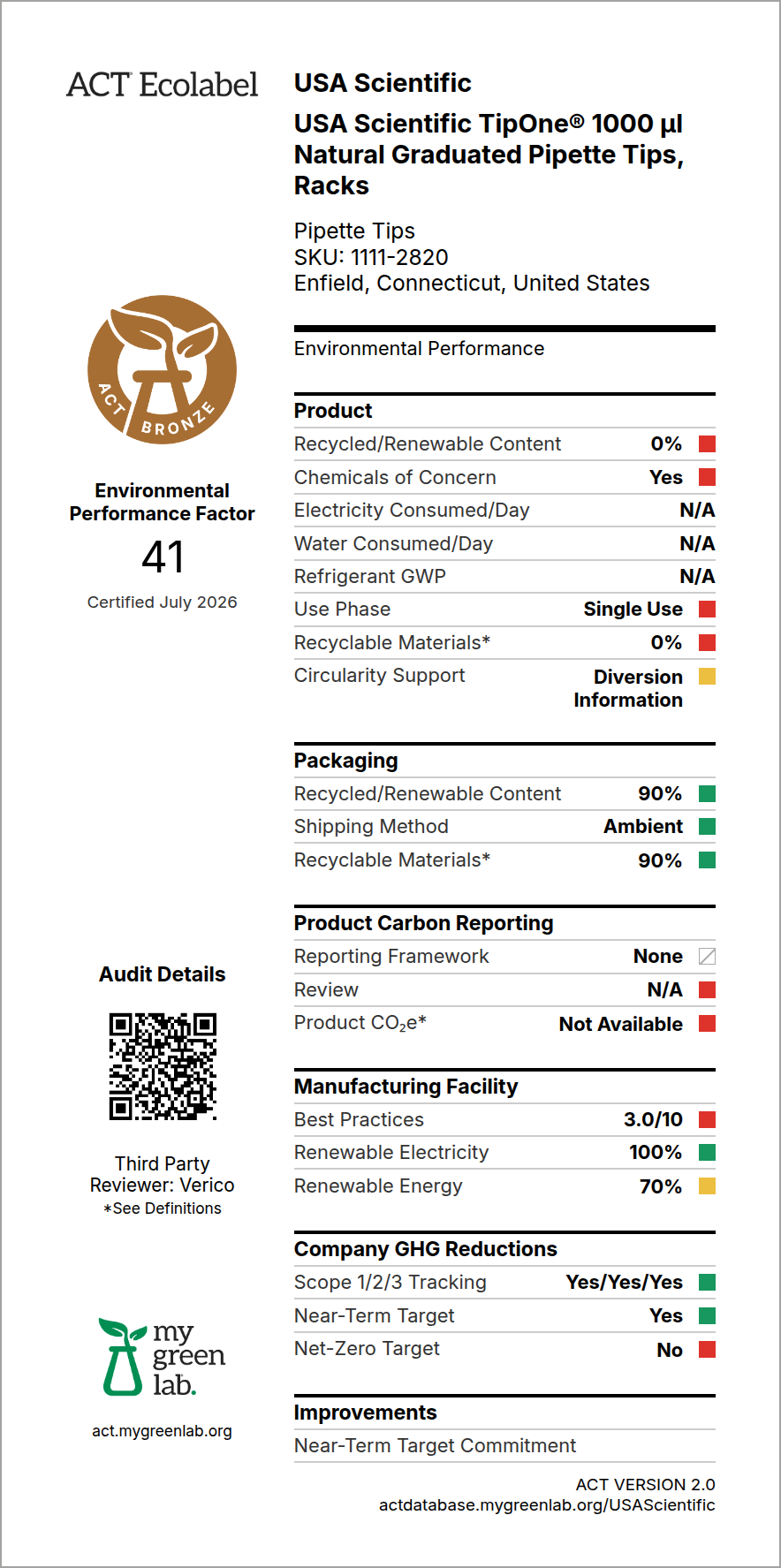781x1568 pixels.
Task: Click the My Green Lab logo
Action: click(163, 1358)
